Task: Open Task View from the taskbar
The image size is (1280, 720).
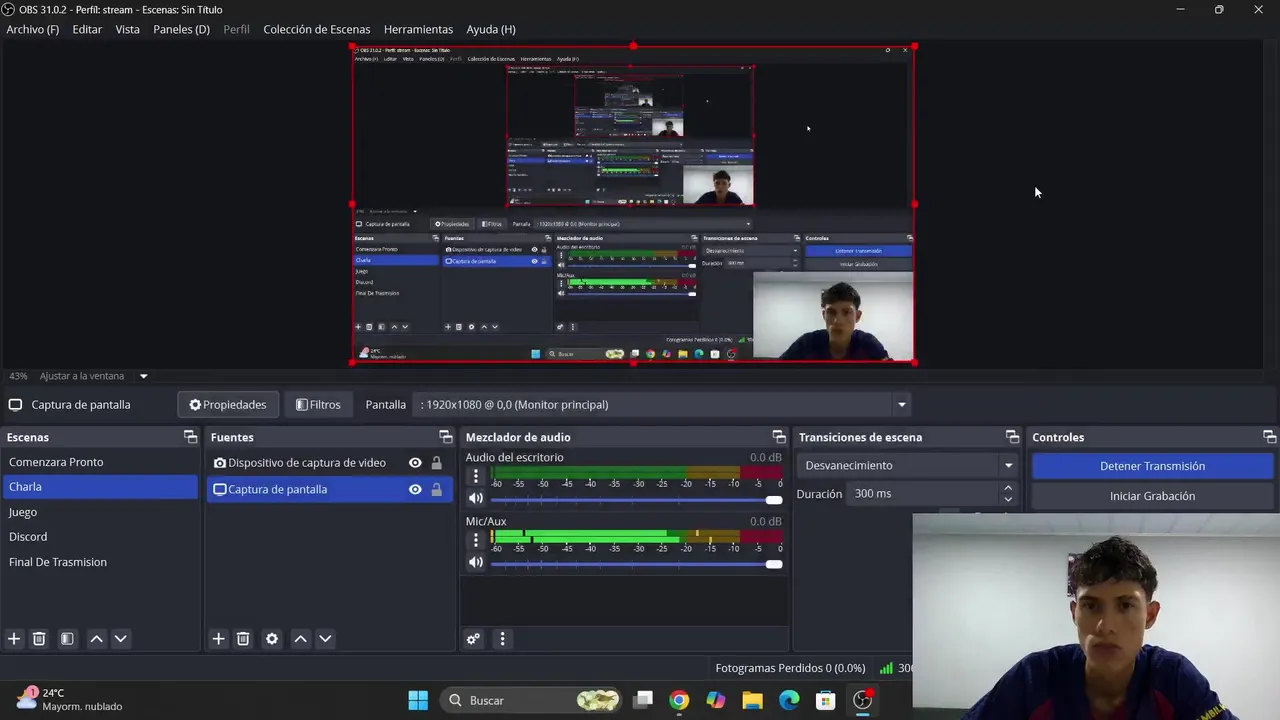Action: [643, 700]
